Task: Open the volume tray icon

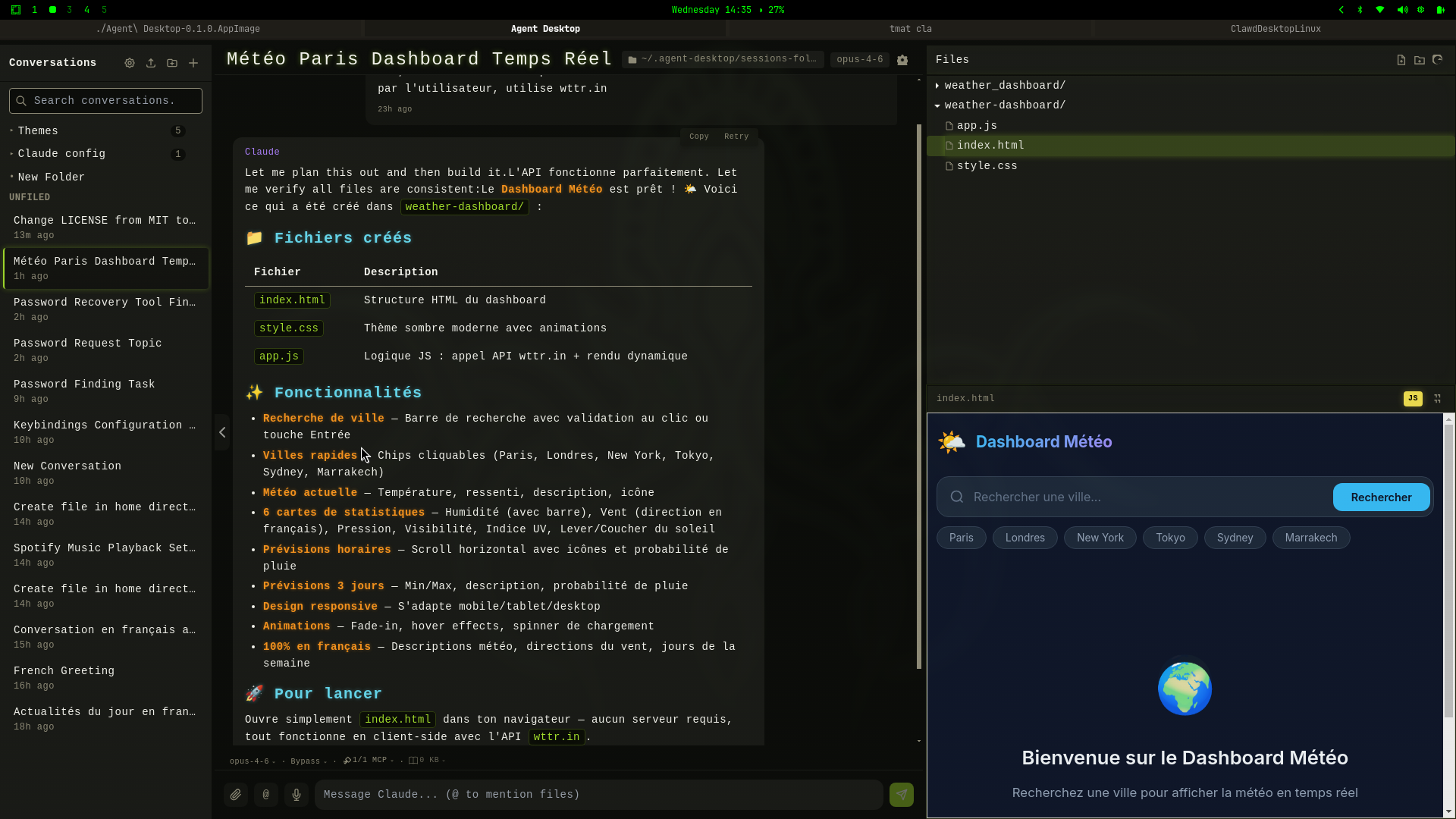Action: click(x=1402, y=10)
